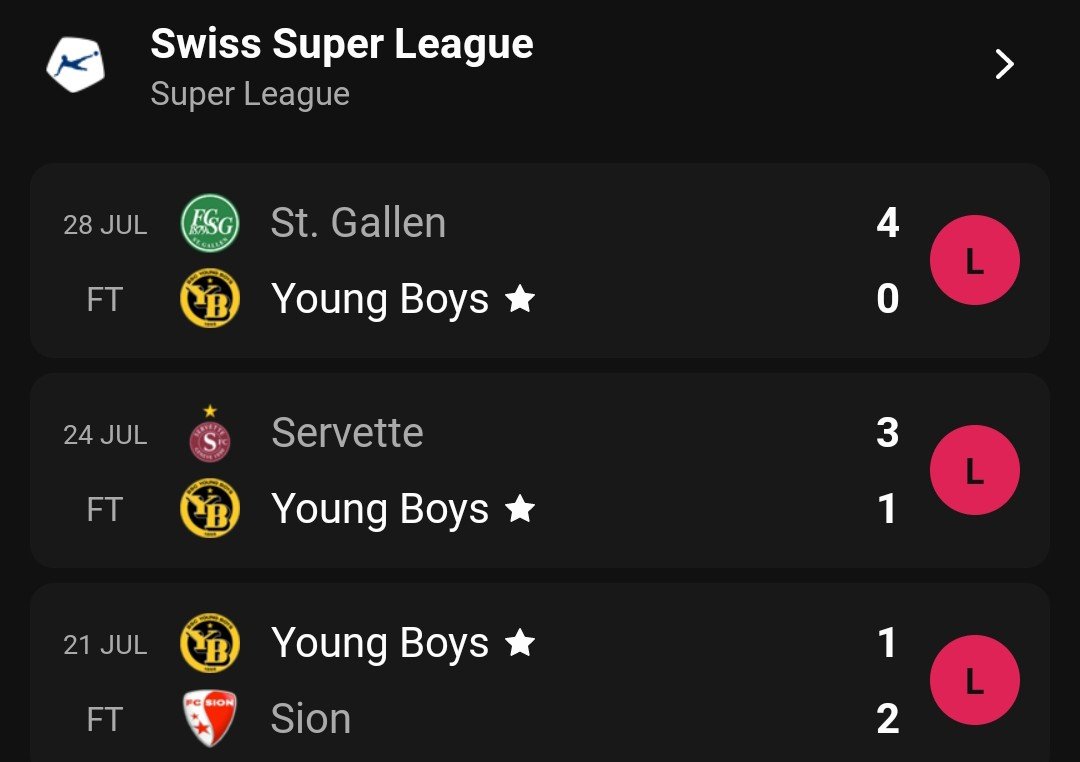Open Servette team name

(347, 433)
